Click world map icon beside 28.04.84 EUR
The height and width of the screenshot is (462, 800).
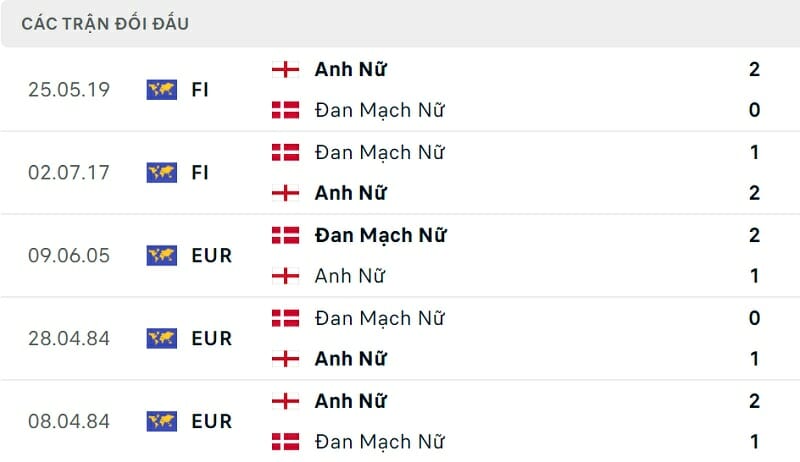(x=161, y=338)
